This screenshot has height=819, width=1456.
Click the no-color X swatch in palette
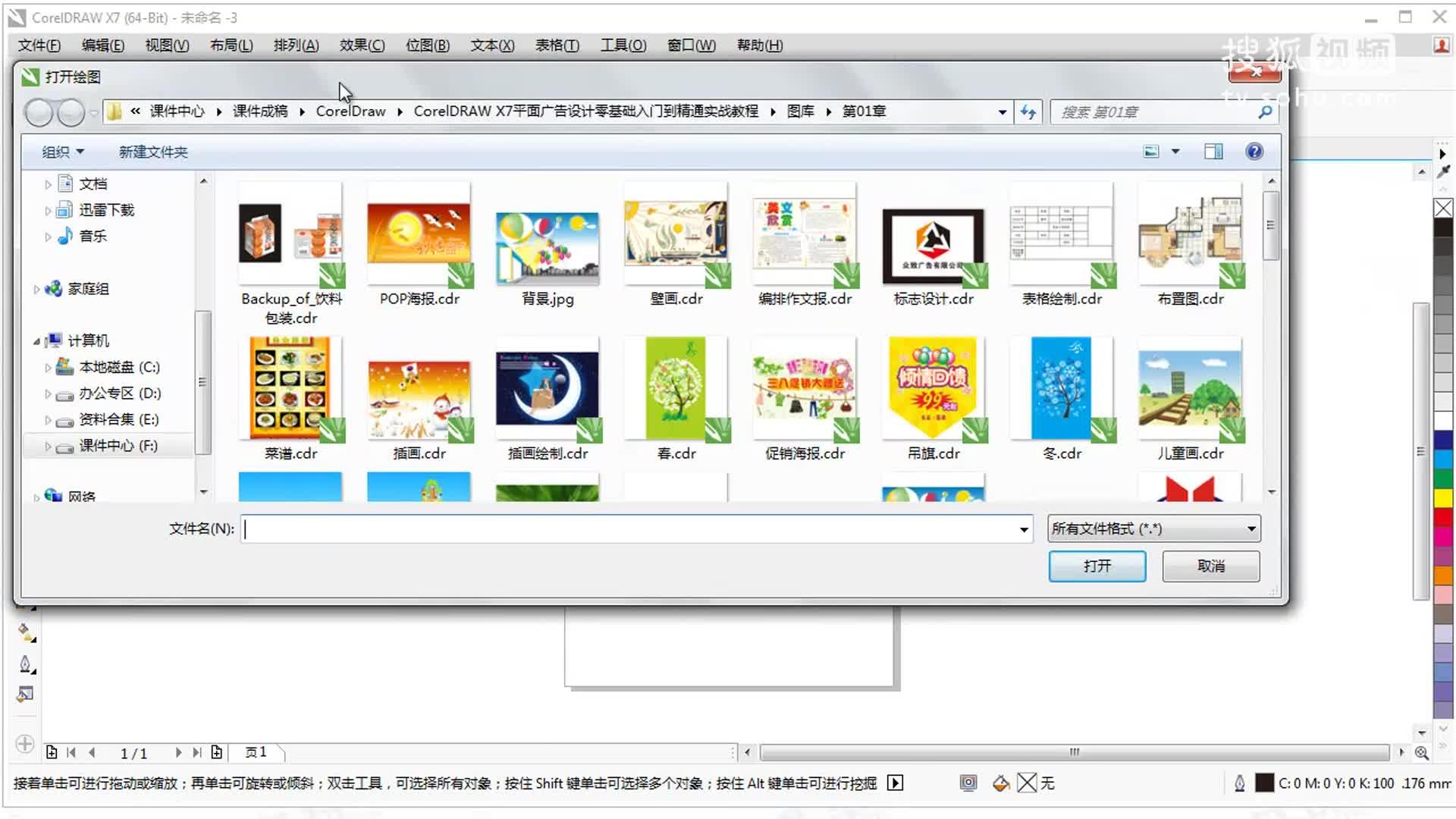point(1442,209)
